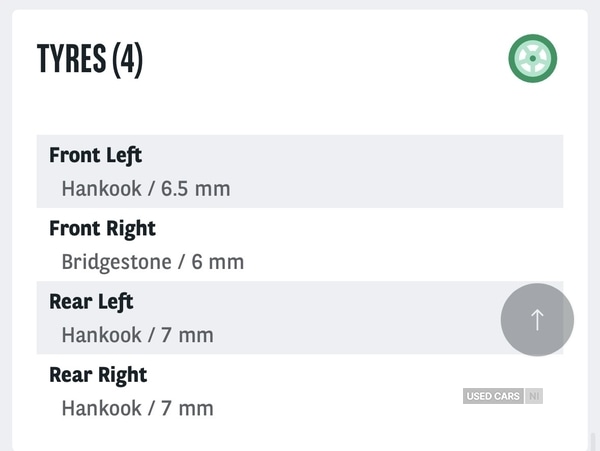Screen dimensions: 600x451
Task: Select the Rear Left tyre label
Action: click(91, 301)
